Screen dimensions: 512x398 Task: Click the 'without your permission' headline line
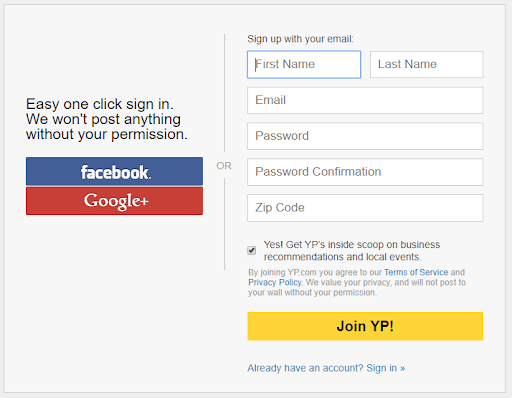point(107,134)
